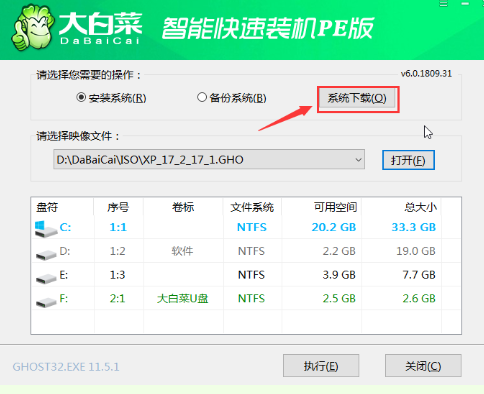
Task: Minimize the DaBaiCai window
Action: pyautogui.click(x=465, y=4)
